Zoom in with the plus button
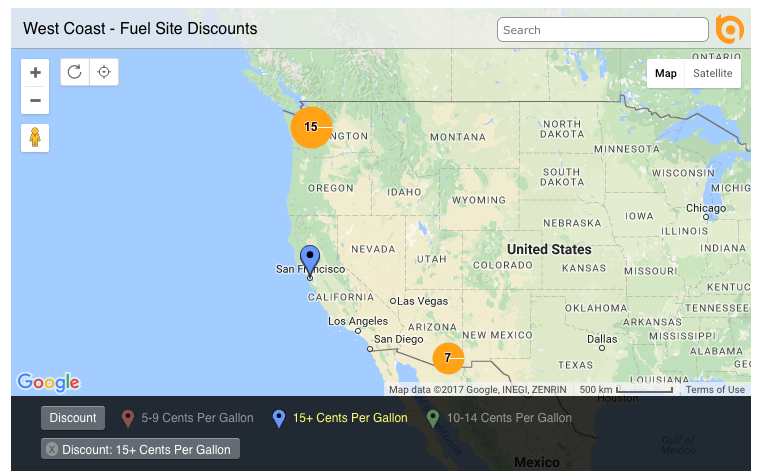Image resolution: width=759 pixels, height=471 pixels. click(35, 73)
